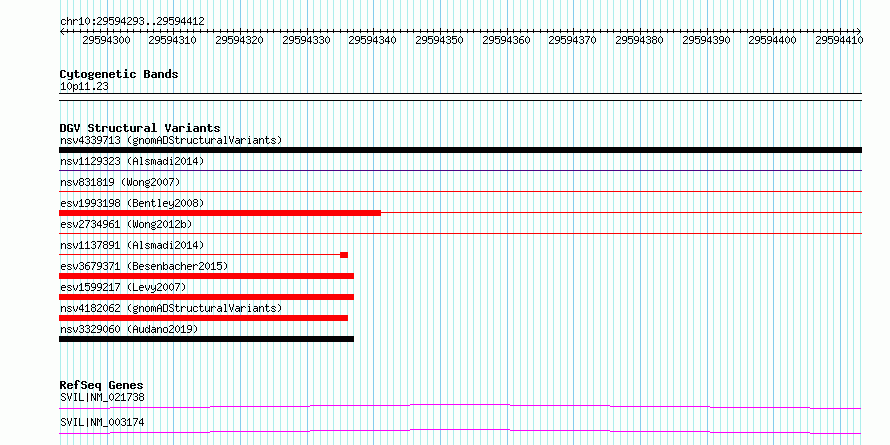The width and height of the screenshot is (890, 445).
Task: Click ruler position 29594360
Action: click(x=506, y=40)
